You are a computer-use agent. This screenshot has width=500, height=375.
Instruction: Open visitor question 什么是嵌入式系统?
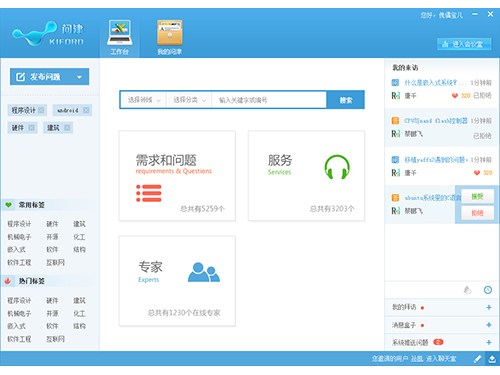coord(435,83)
